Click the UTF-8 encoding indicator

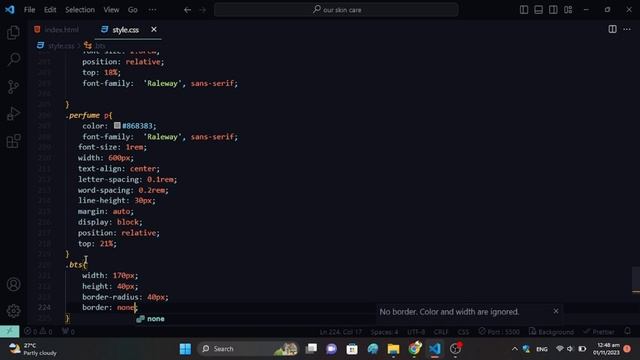click(x=416, y=332)
